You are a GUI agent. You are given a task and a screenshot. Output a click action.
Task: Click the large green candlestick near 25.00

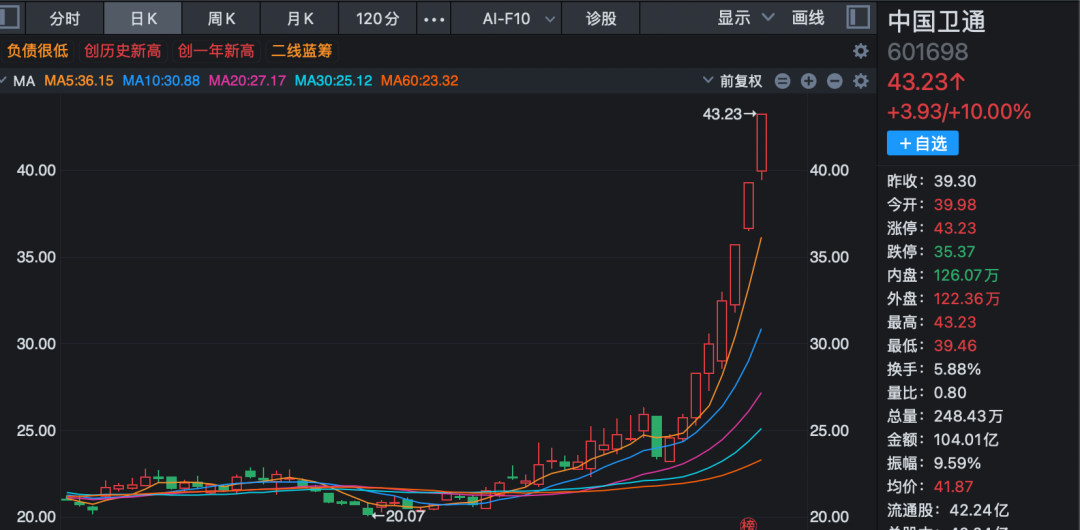(656, 436)
